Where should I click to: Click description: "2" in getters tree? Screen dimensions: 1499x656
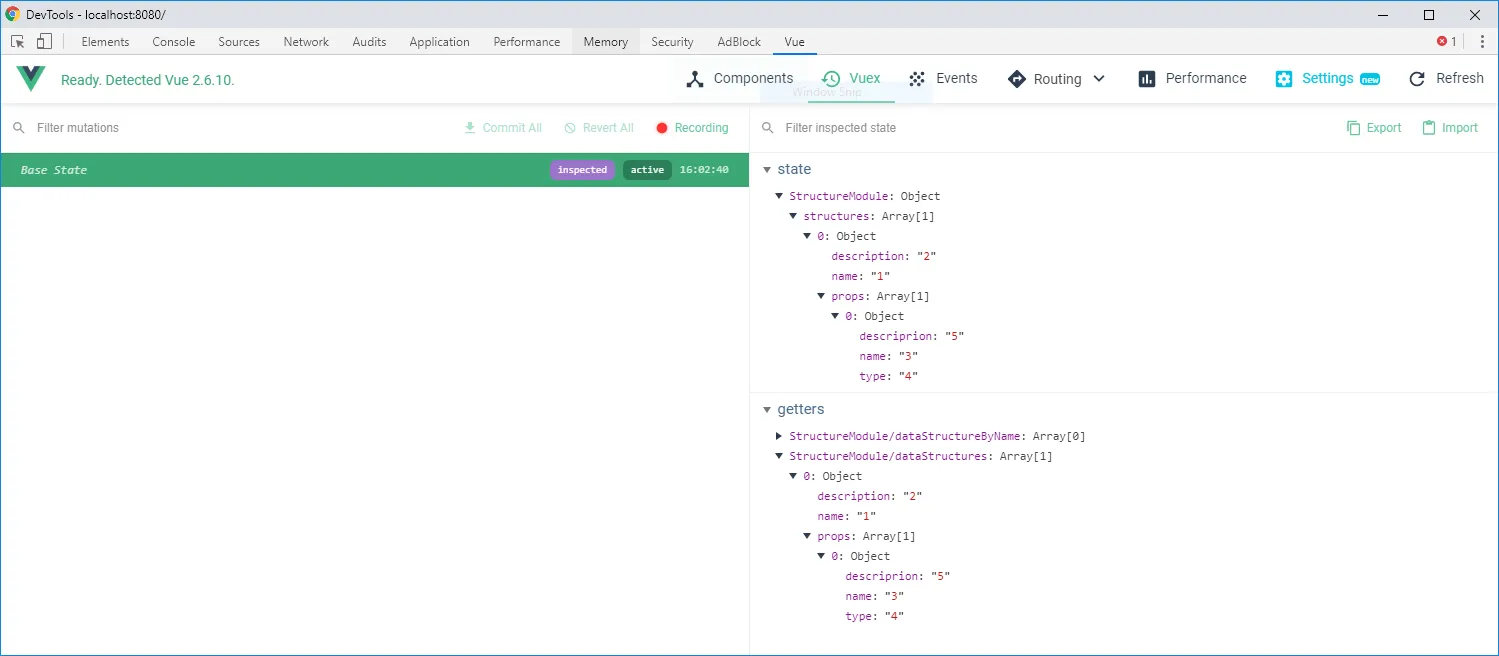click(x=870, y=496)
